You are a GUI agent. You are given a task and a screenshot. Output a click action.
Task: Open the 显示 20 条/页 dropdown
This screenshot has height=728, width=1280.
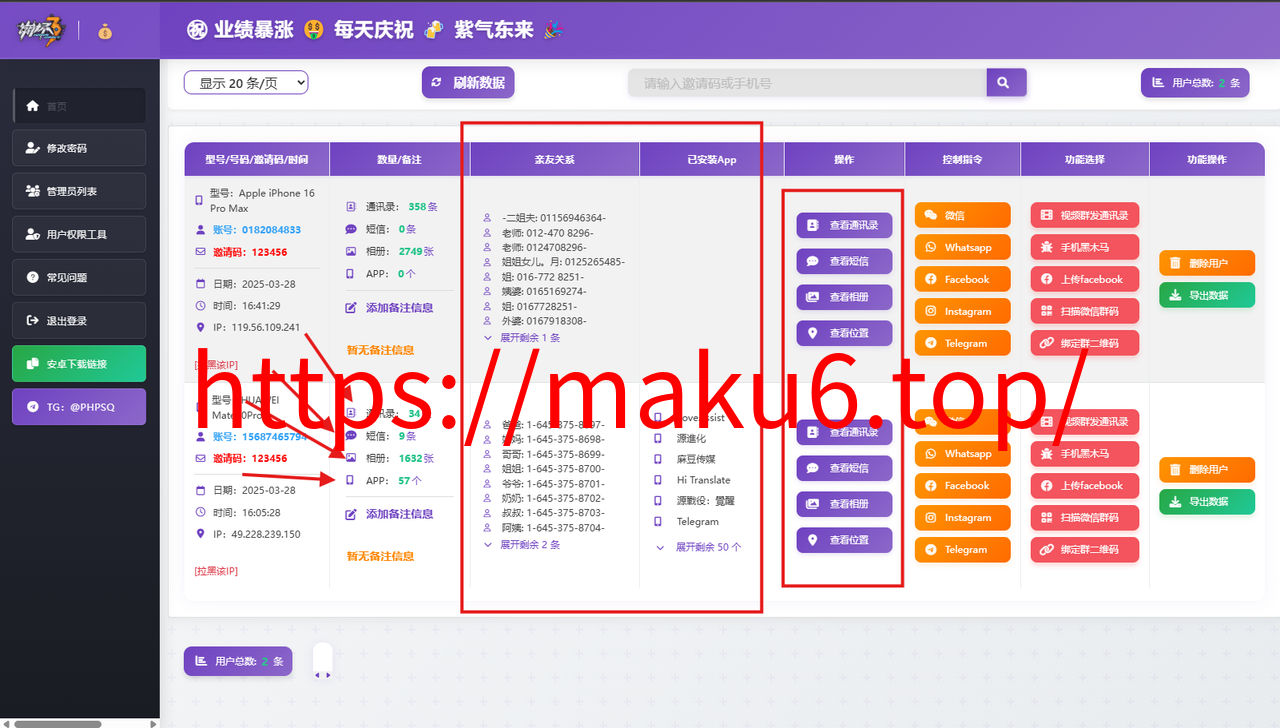tap(246, 83)
